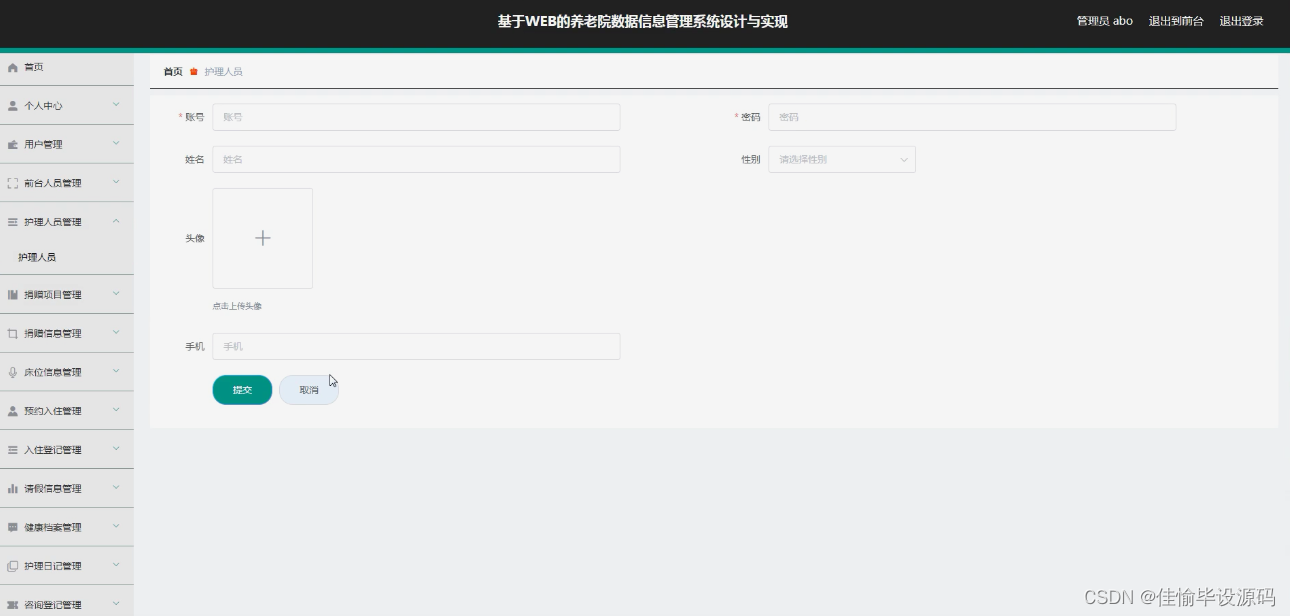This screenshot has width=1290, height=616.
Task: Click the 前台人员管理 icon
Action: pos(12,182)
